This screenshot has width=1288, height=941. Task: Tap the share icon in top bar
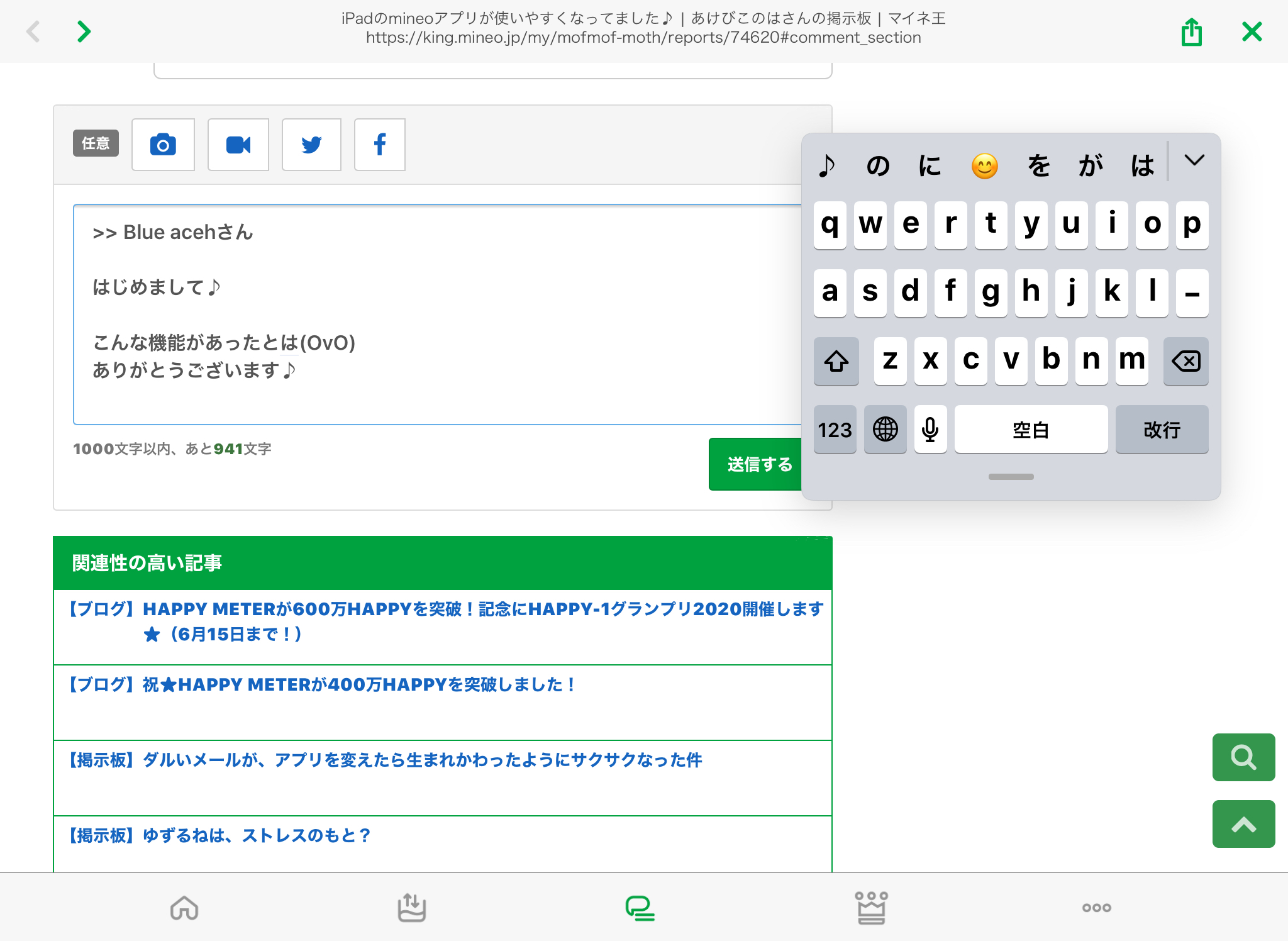coord(1191,31)
